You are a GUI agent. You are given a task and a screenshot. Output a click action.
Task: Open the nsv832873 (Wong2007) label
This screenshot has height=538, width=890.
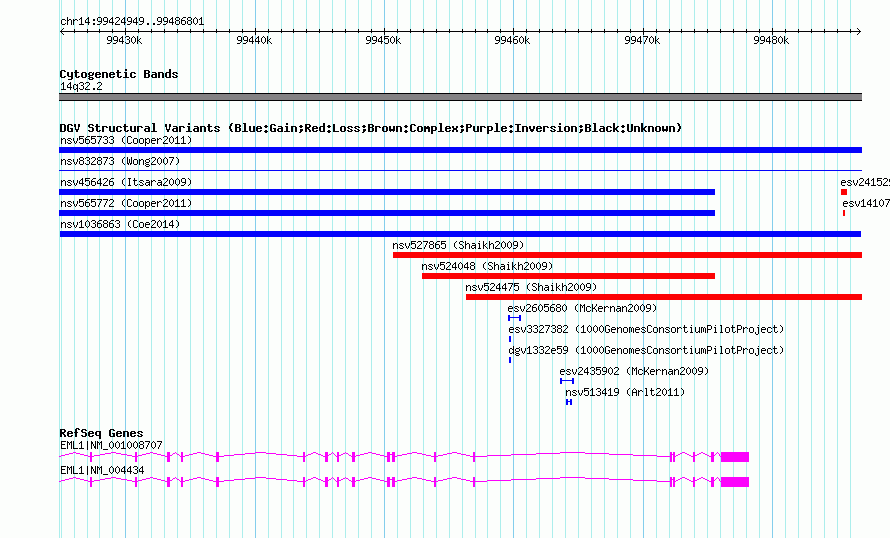click(x=120, y=161)
